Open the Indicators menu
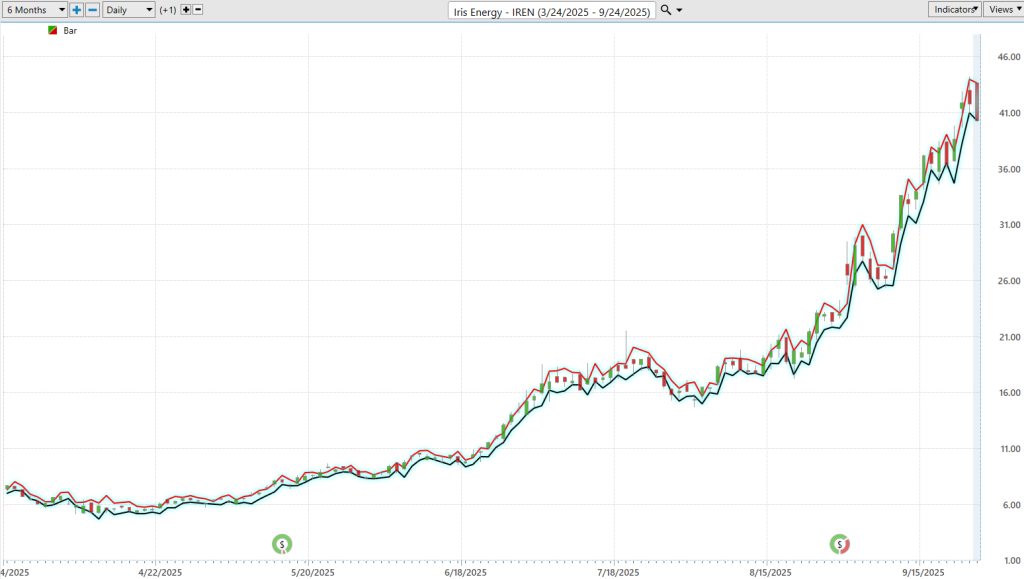 coord(953,9)
